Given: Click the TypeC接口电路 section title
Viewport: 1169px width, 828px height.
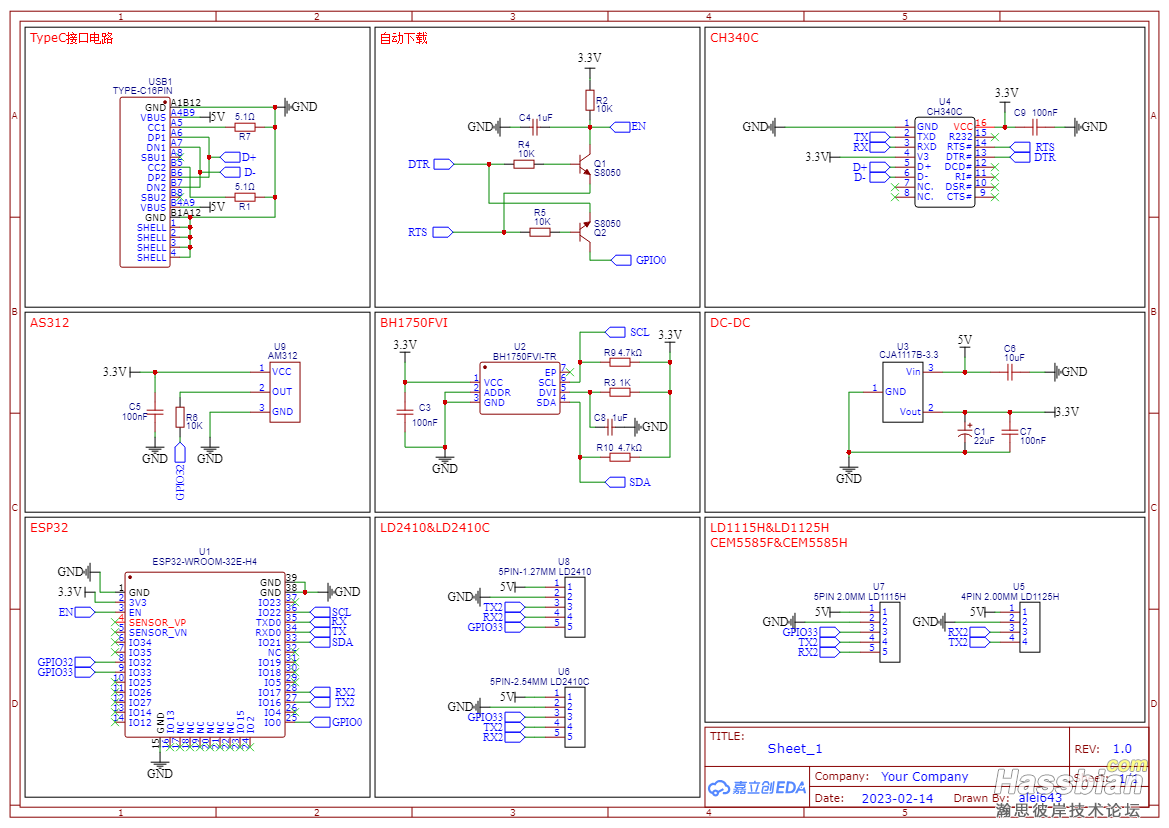Looking at the screenshot, I should click(72, 38).
